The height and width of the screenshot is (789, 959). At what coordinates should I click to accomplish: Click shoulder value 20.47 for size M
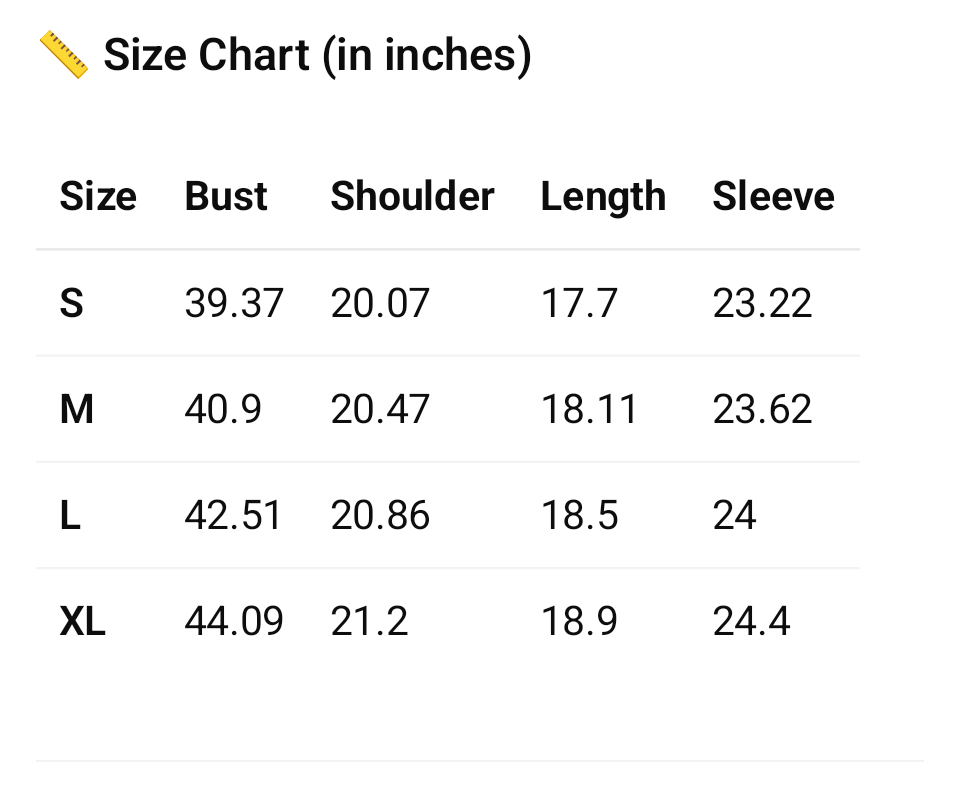click(x=380, y=409)
